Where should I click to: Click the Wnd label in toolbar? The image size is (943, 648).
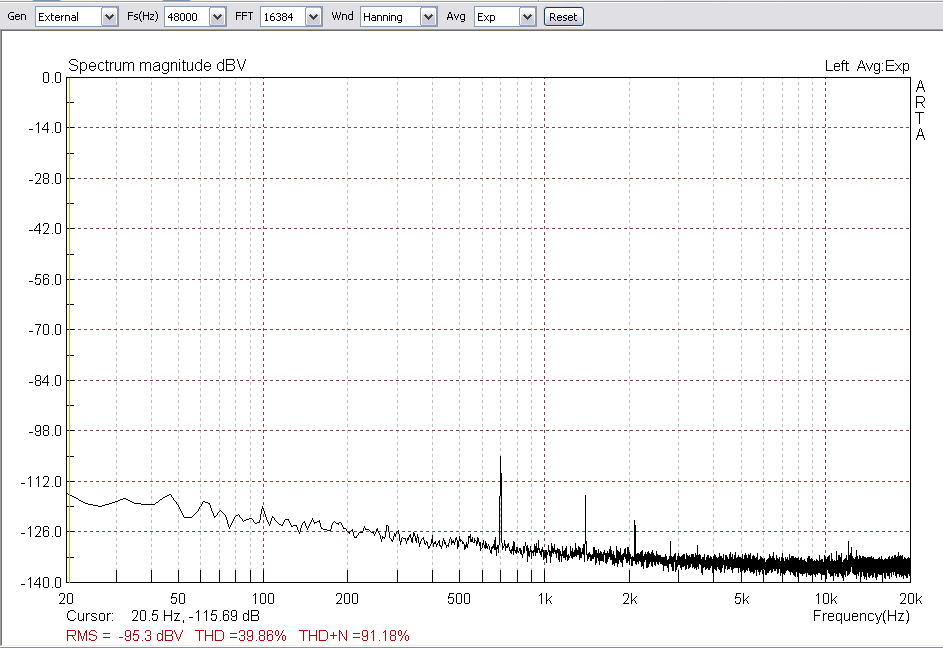click(342, 16)
